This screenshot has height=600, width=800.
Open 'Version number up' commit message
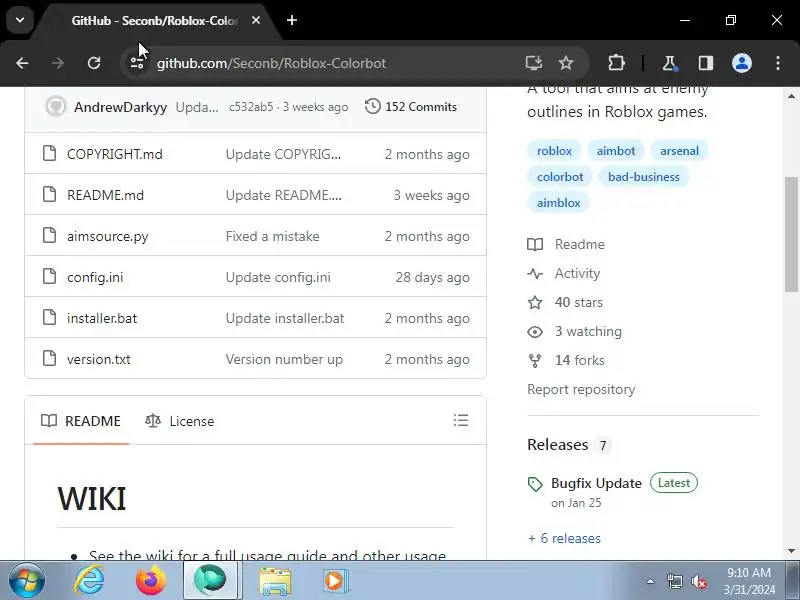tap(284, 359)
